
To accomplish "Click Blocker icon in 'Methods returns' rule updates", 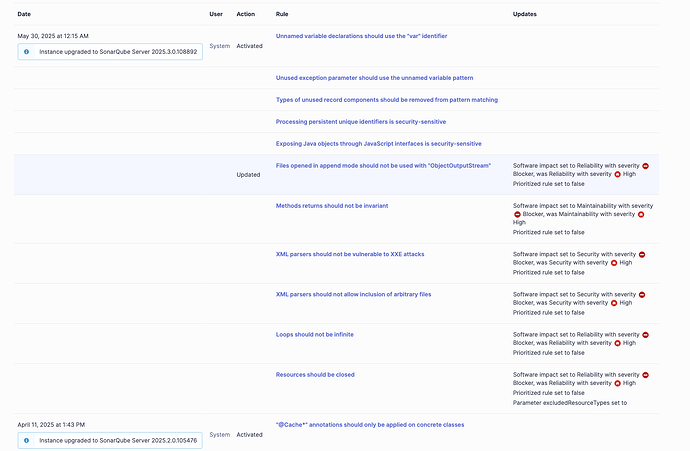I will coord(517,214).
